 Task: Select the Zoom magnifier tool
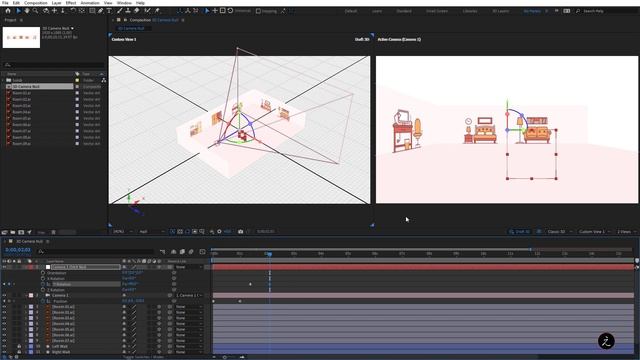36,11
